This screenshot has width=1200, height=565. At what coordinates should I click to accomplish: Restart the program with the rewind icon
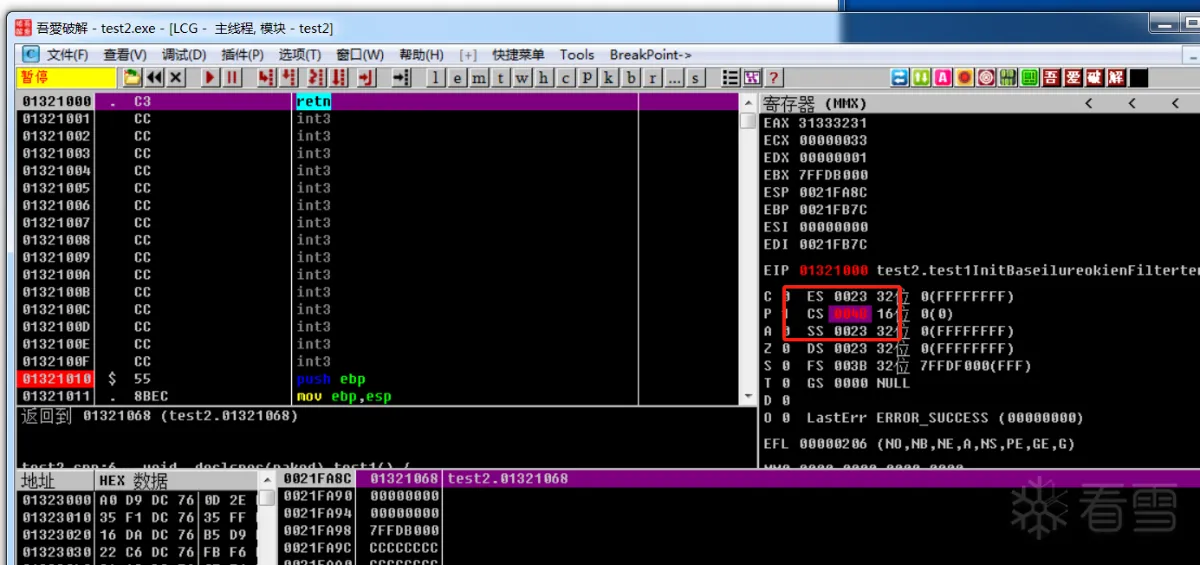(154, 77)
